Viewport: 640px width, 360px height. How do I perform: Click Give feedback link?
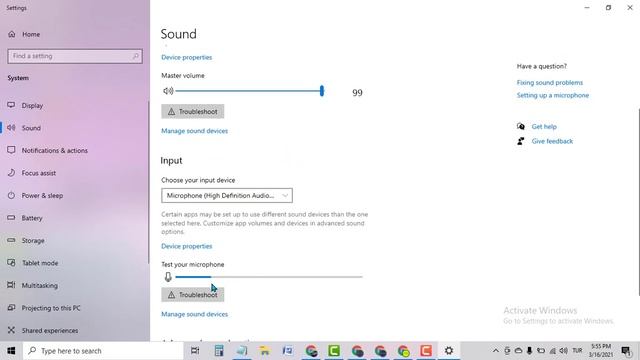552,141
